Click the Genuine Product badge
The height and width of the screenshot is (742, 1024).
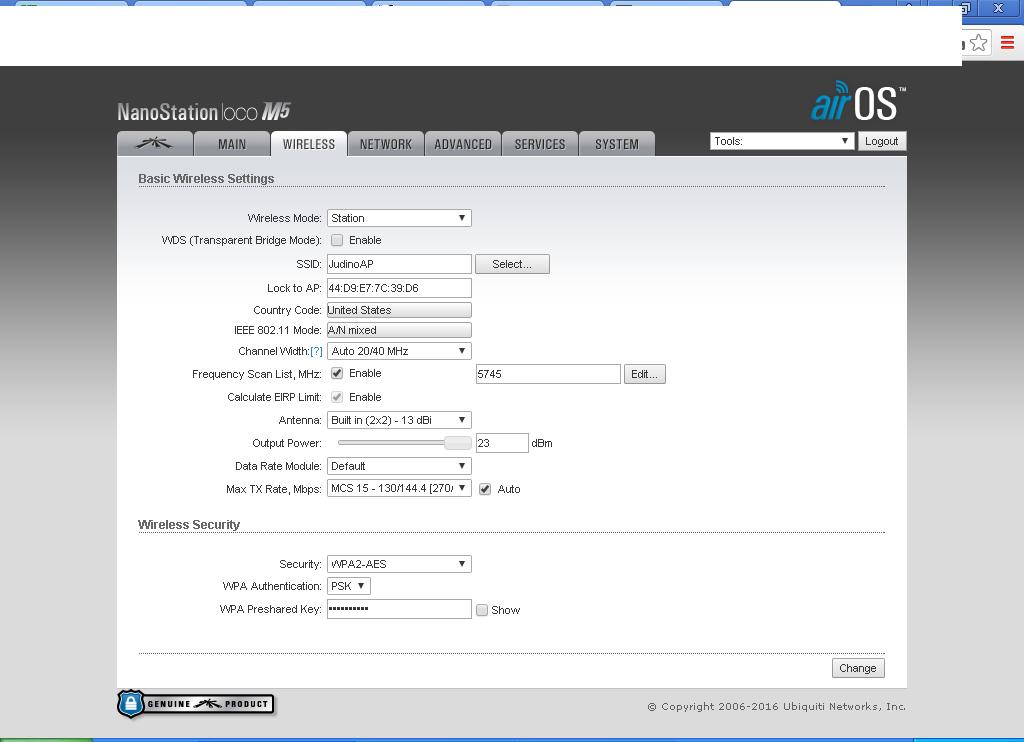(196, 704)
